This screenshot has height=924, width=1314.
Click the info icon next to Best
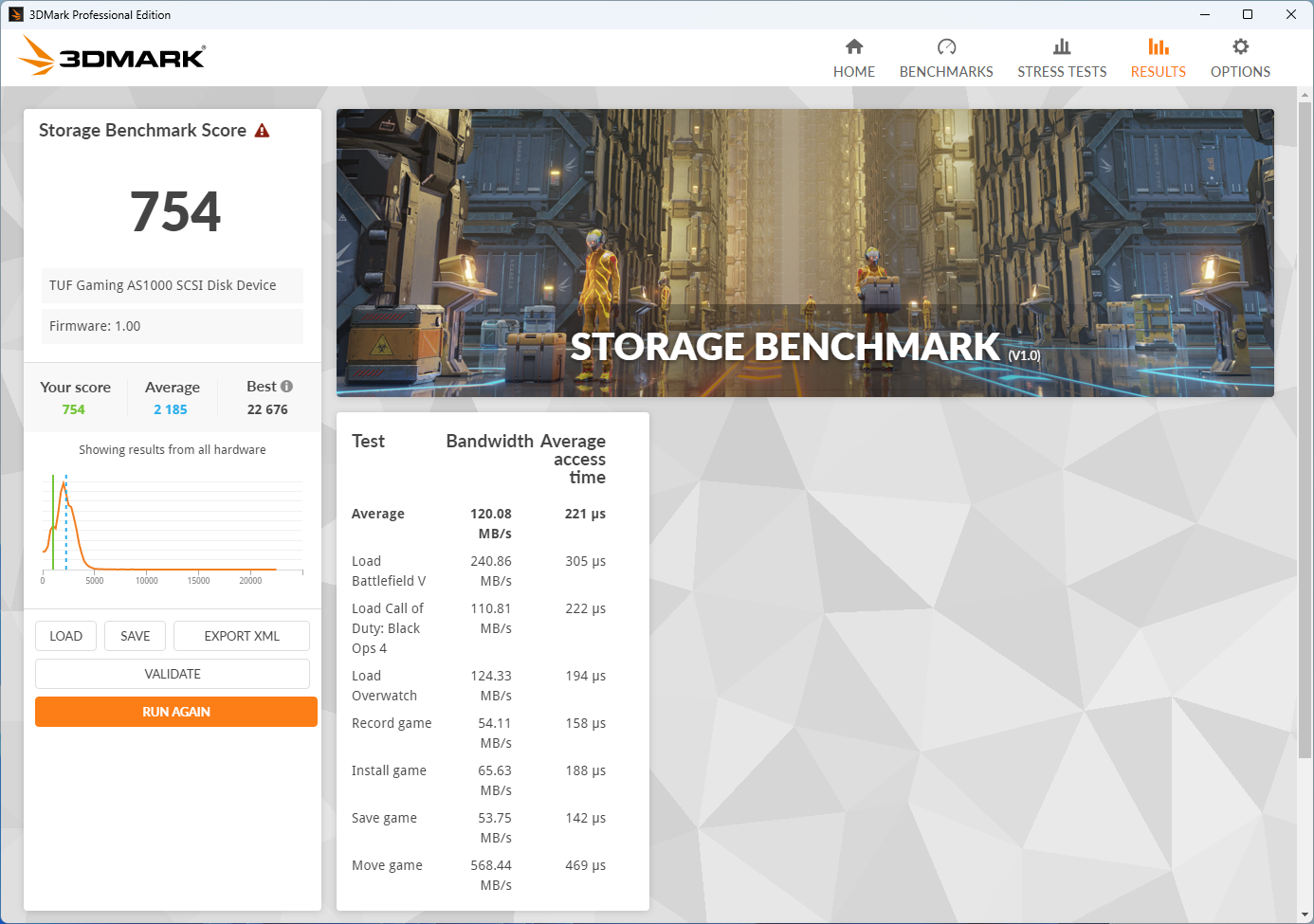[x=286, y=387]
